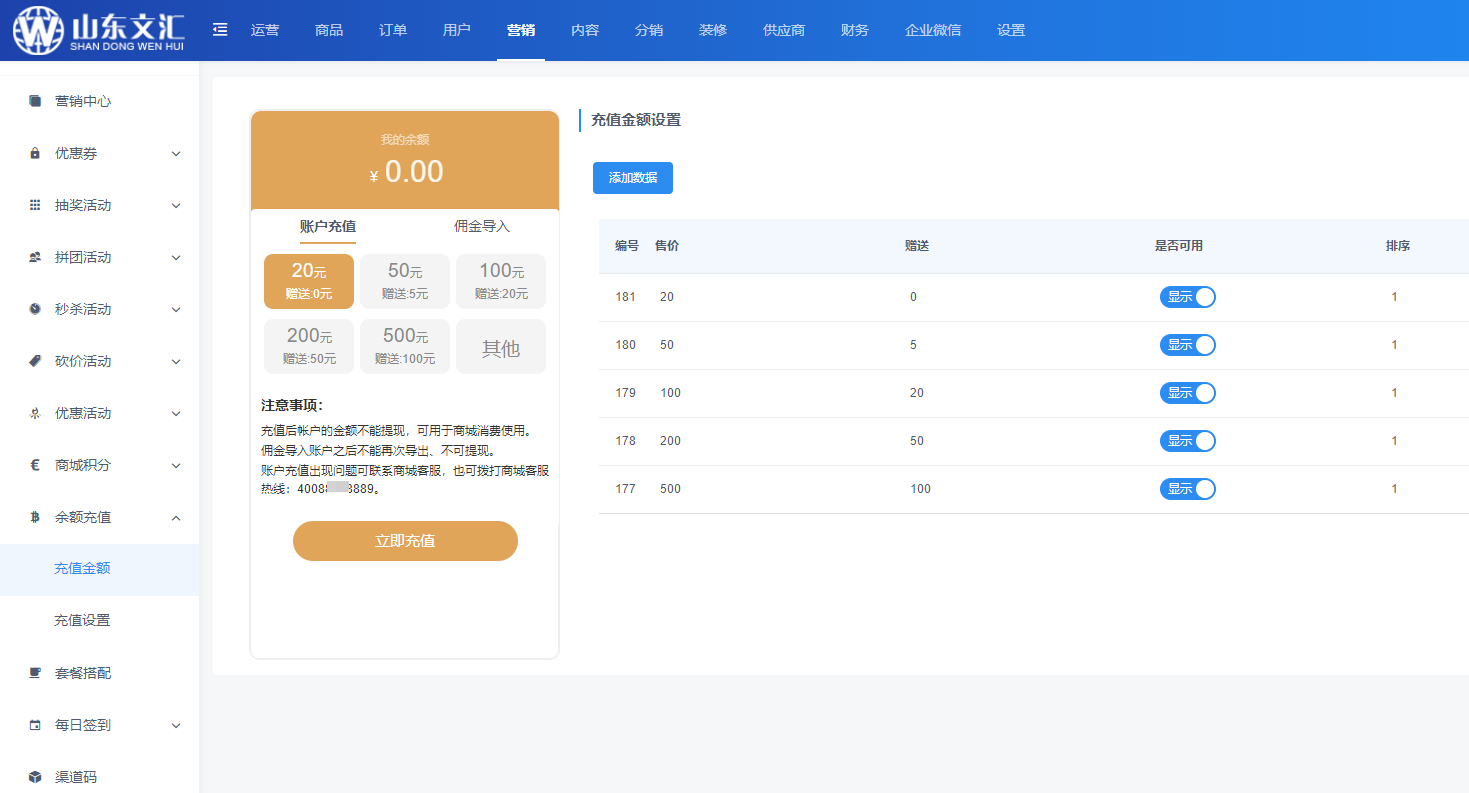Click the 编号 column header

627,246
